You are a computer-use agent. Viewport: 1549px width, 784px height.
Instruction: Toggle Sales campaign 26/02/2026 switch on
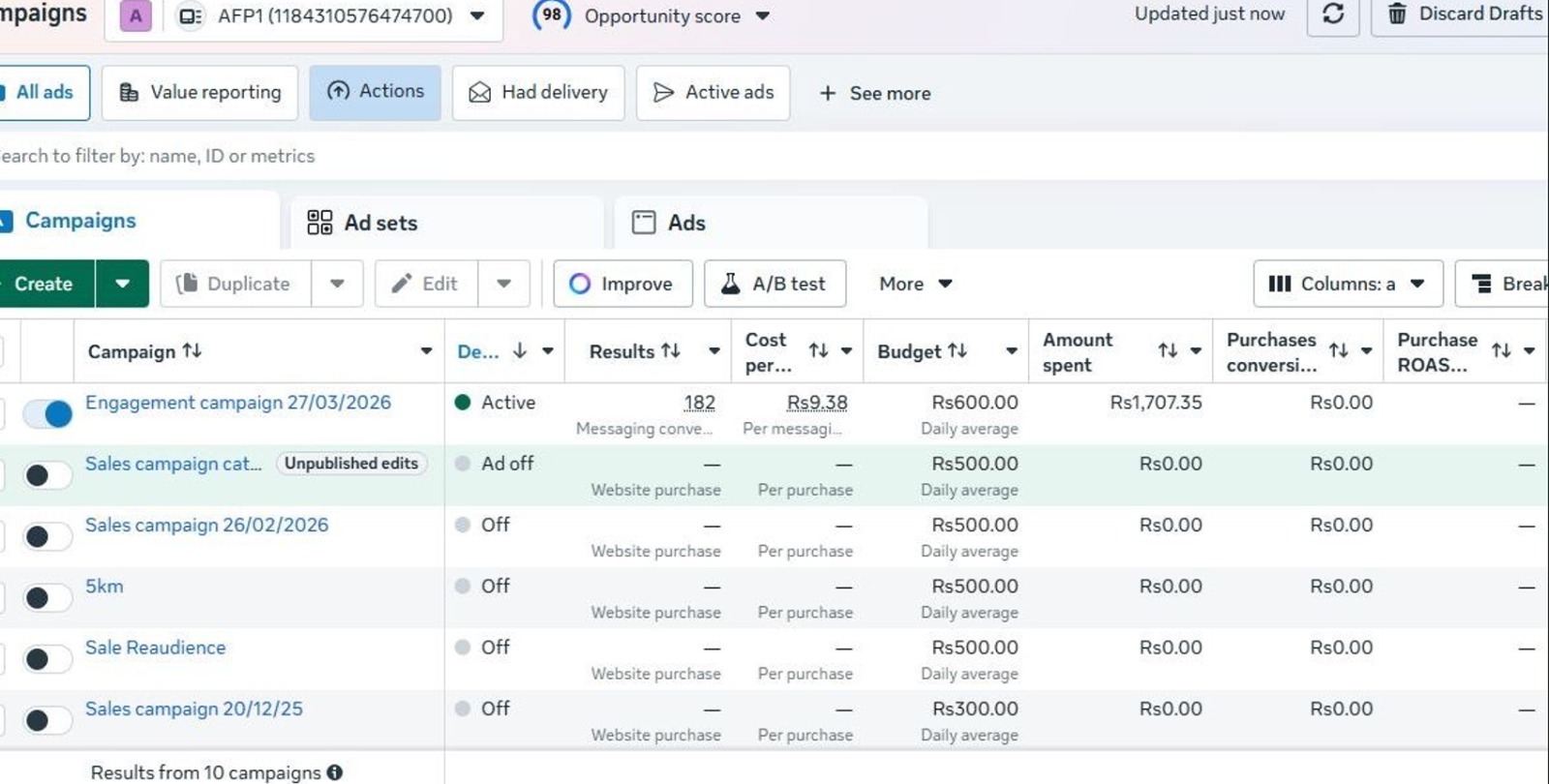(x=47, y=536)
